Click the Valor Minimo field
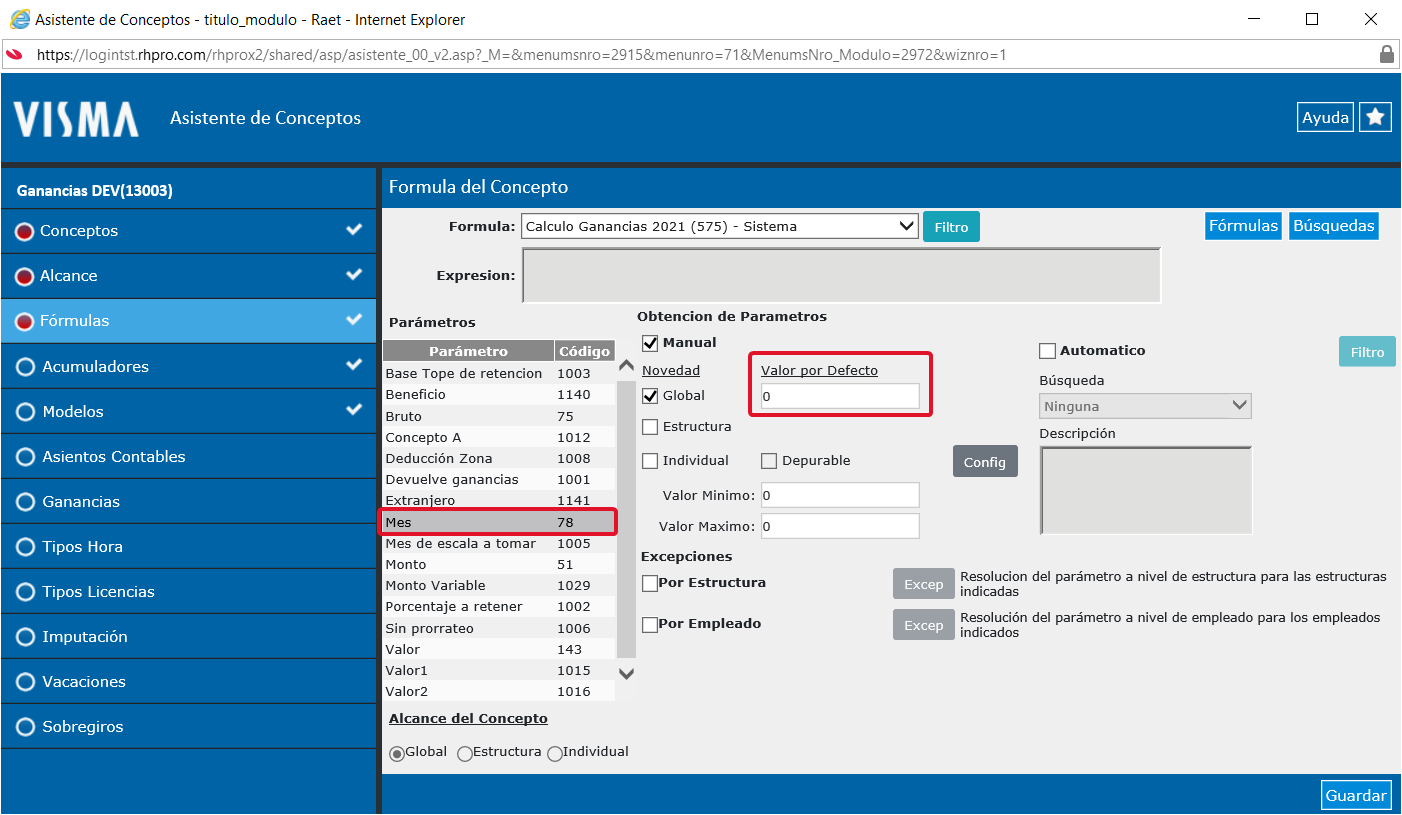The width and height of the screenshot is (1402, 815). tap(839, 495)
